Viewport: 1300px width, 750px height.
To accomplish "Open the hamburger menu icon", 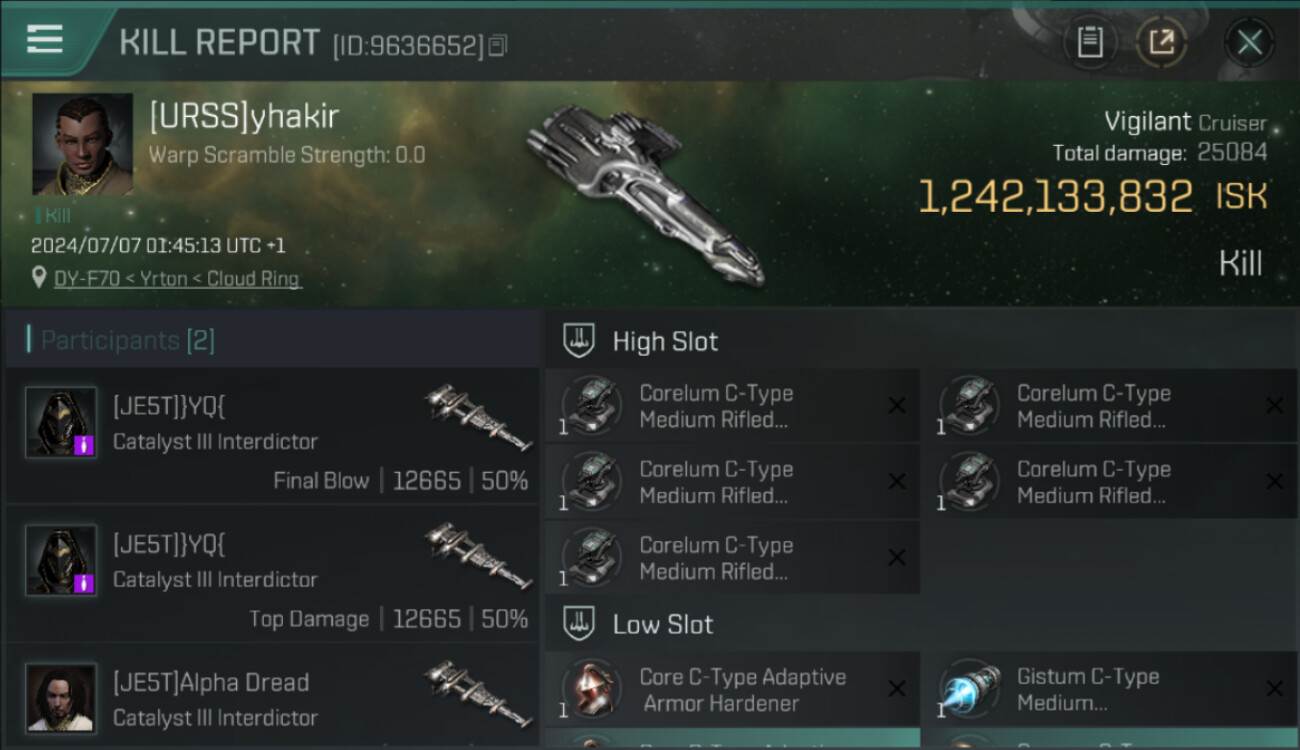I will (x=45, y=40).
